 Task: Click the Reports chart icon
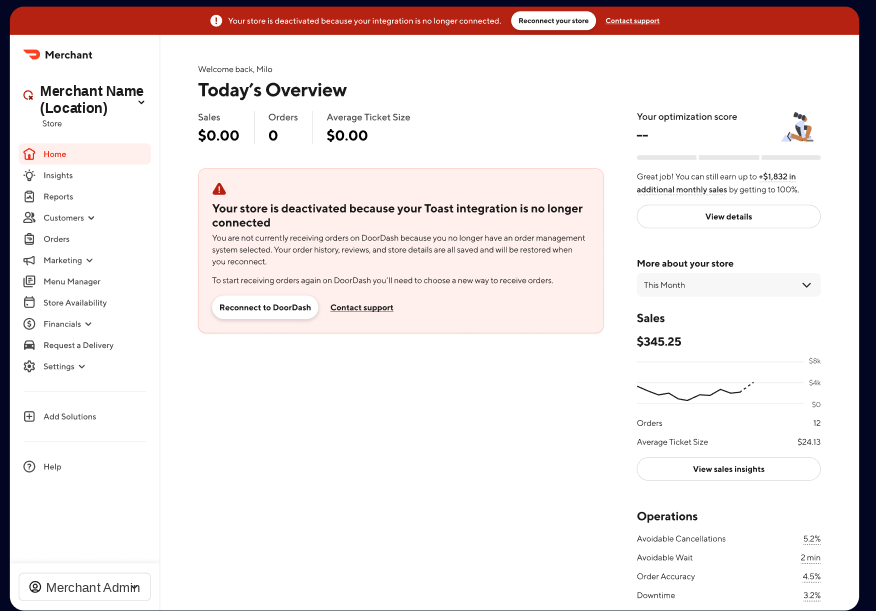point(30,197)
